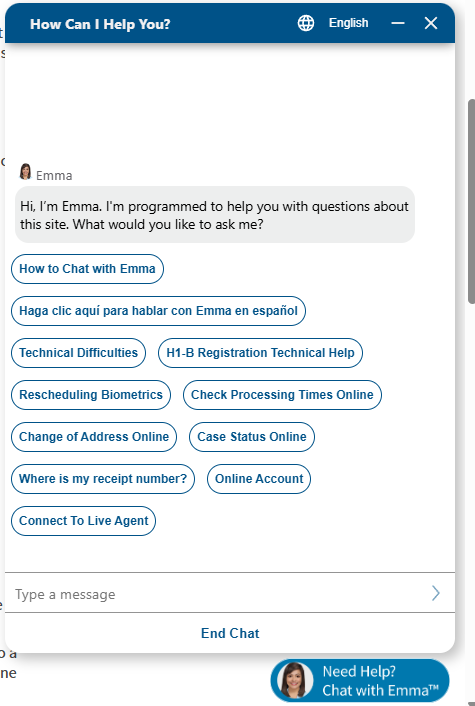Select Change of Address Online

(x=94, y=437)
